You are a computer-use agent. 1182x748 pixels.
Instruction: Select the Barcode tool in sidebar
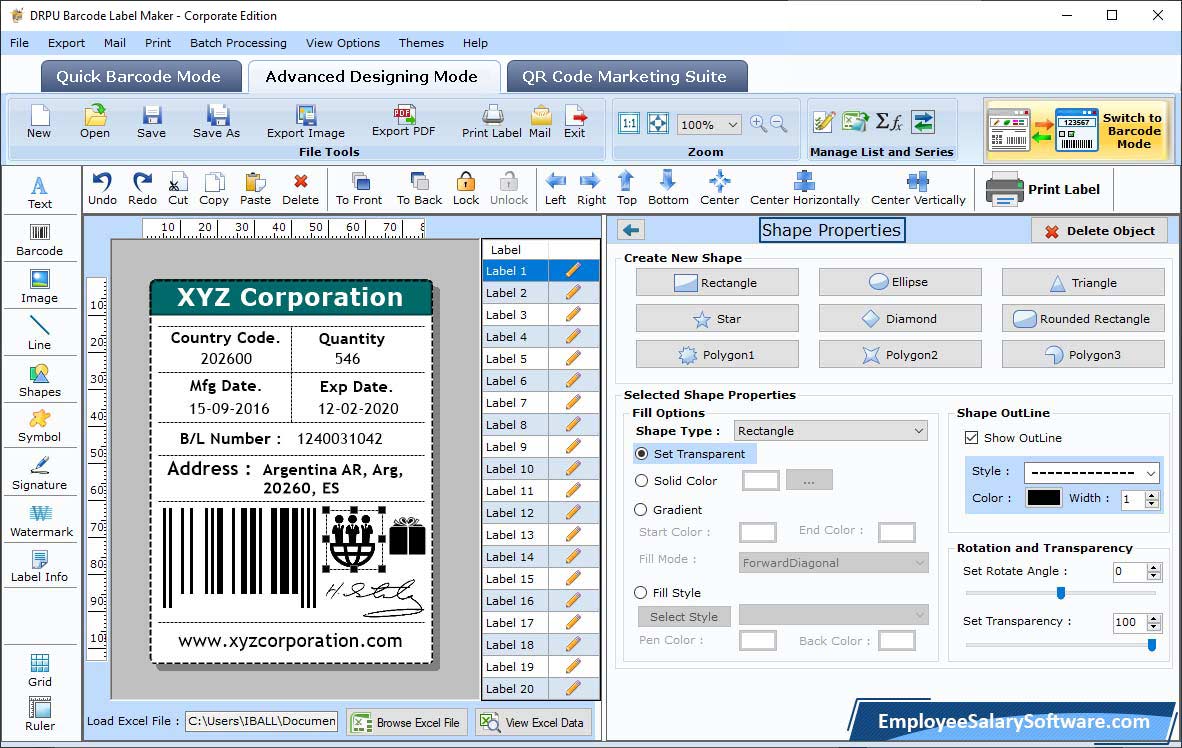click(x=39, y=240)
